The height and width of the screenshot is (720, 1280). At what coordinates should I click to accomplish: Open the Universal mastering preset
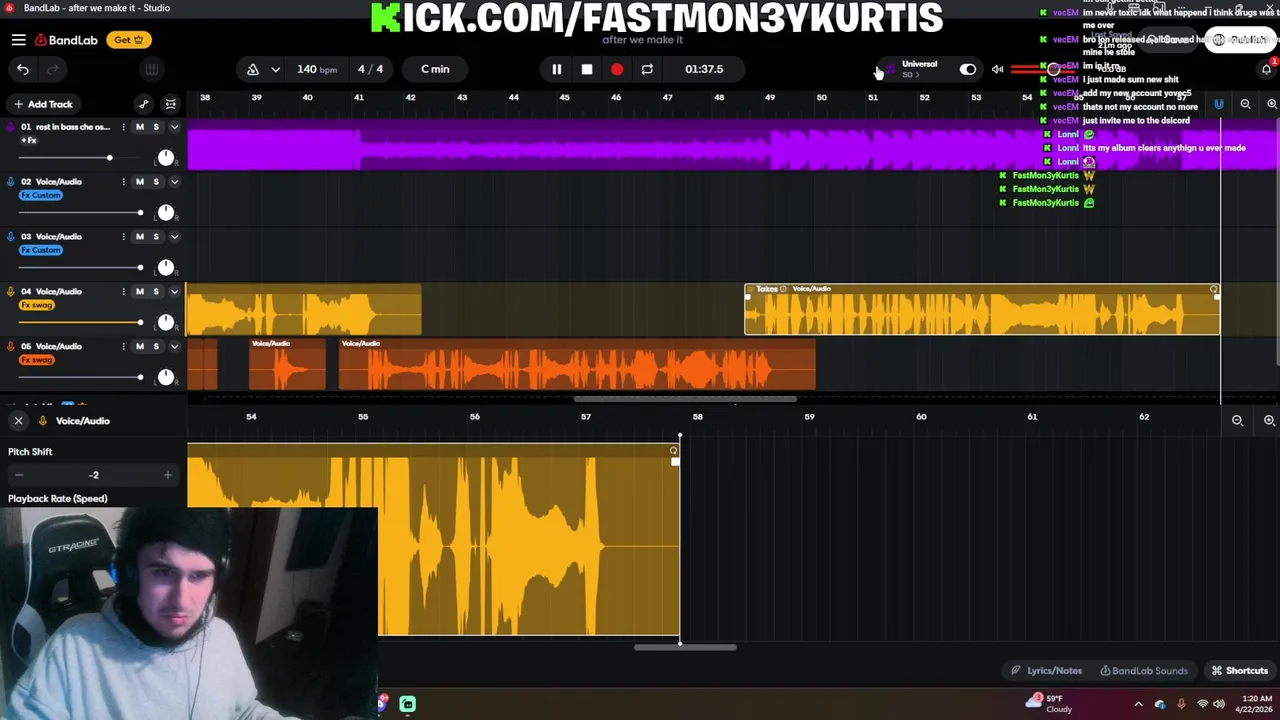click(918, 68)
